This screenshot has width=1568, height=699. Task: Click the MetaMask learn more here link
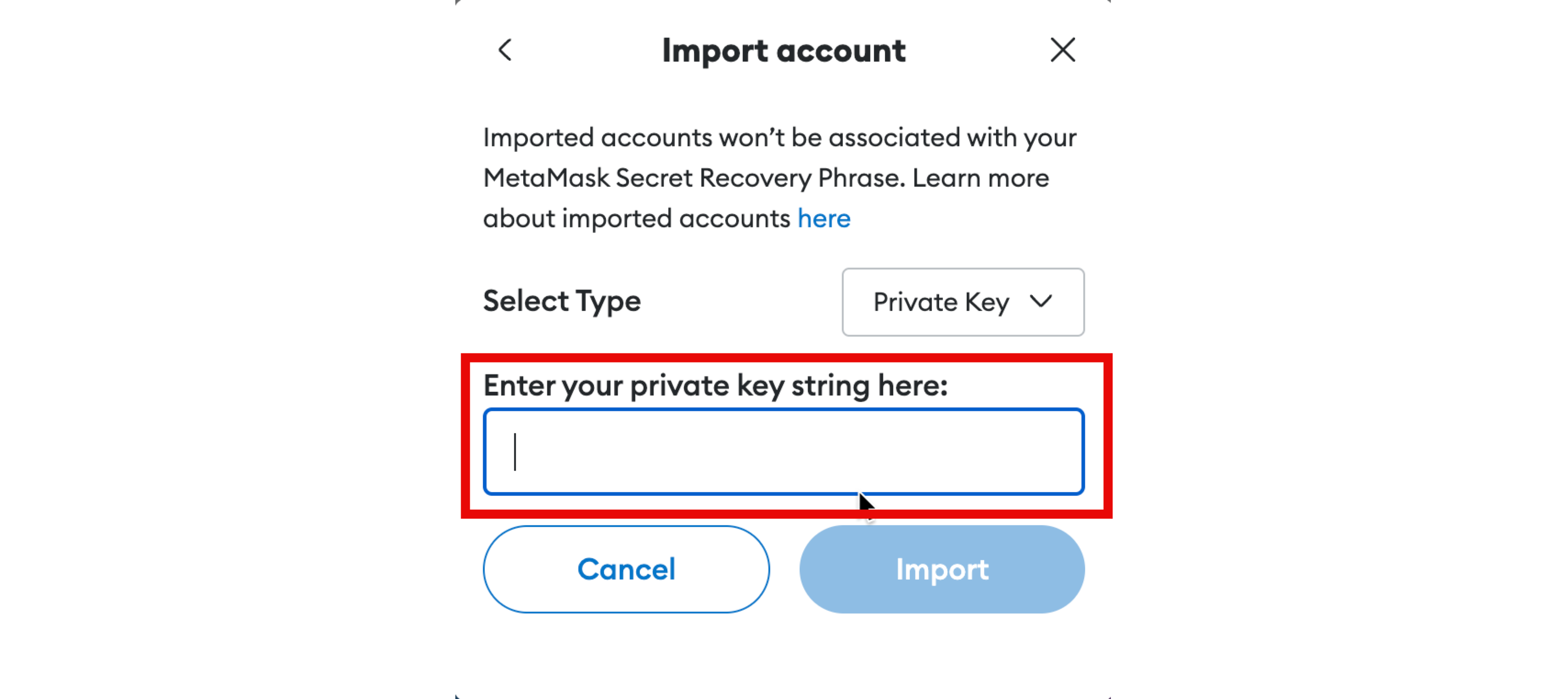[x=825, y=218]
